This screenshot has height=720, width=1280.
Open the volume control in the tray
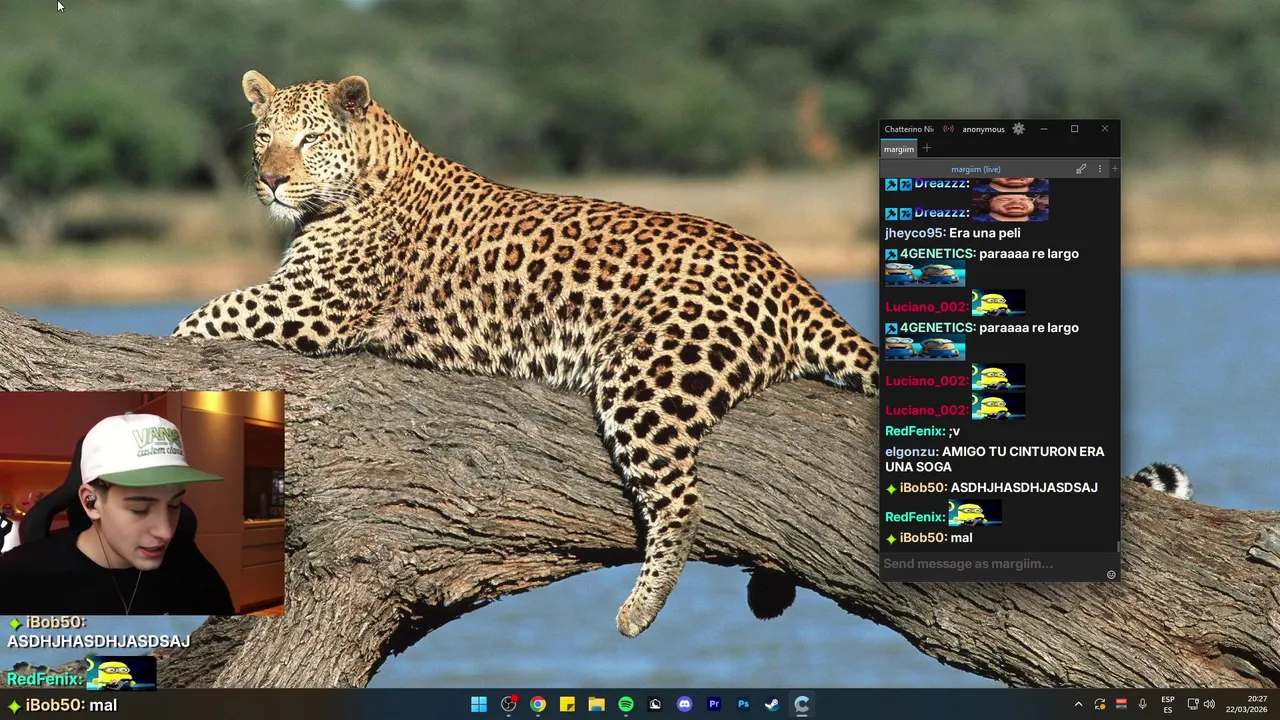tap(1209, 705)
